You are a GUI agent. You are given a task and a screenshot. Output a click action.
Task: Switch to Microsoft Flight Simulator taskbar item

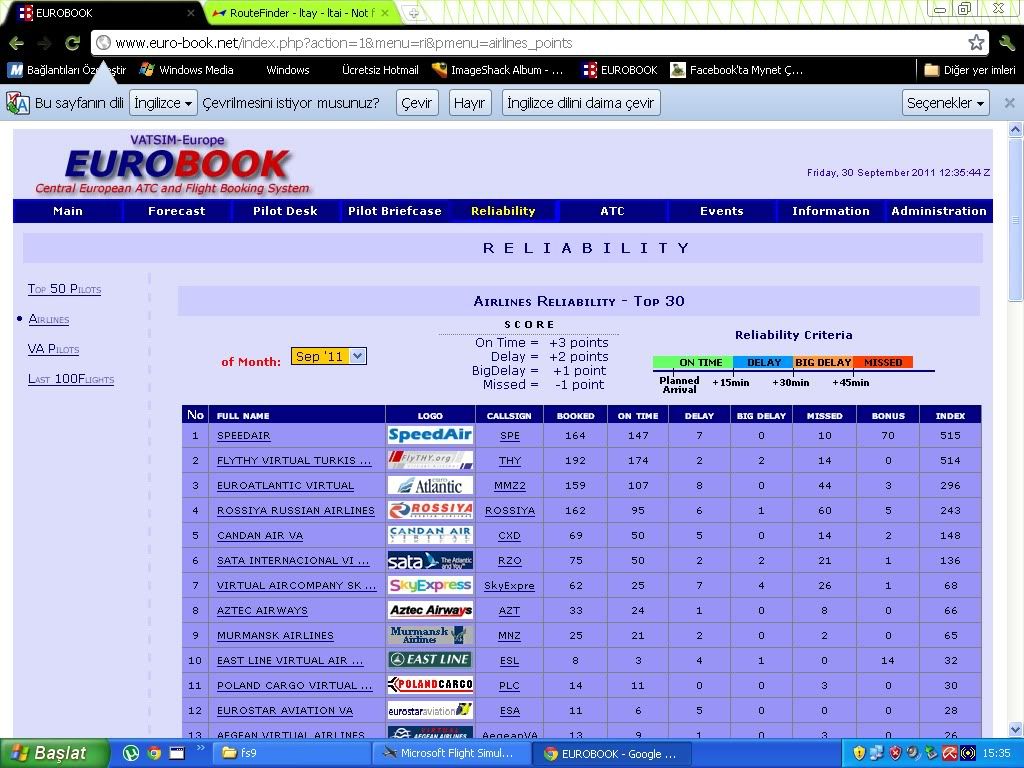[452, 753]
